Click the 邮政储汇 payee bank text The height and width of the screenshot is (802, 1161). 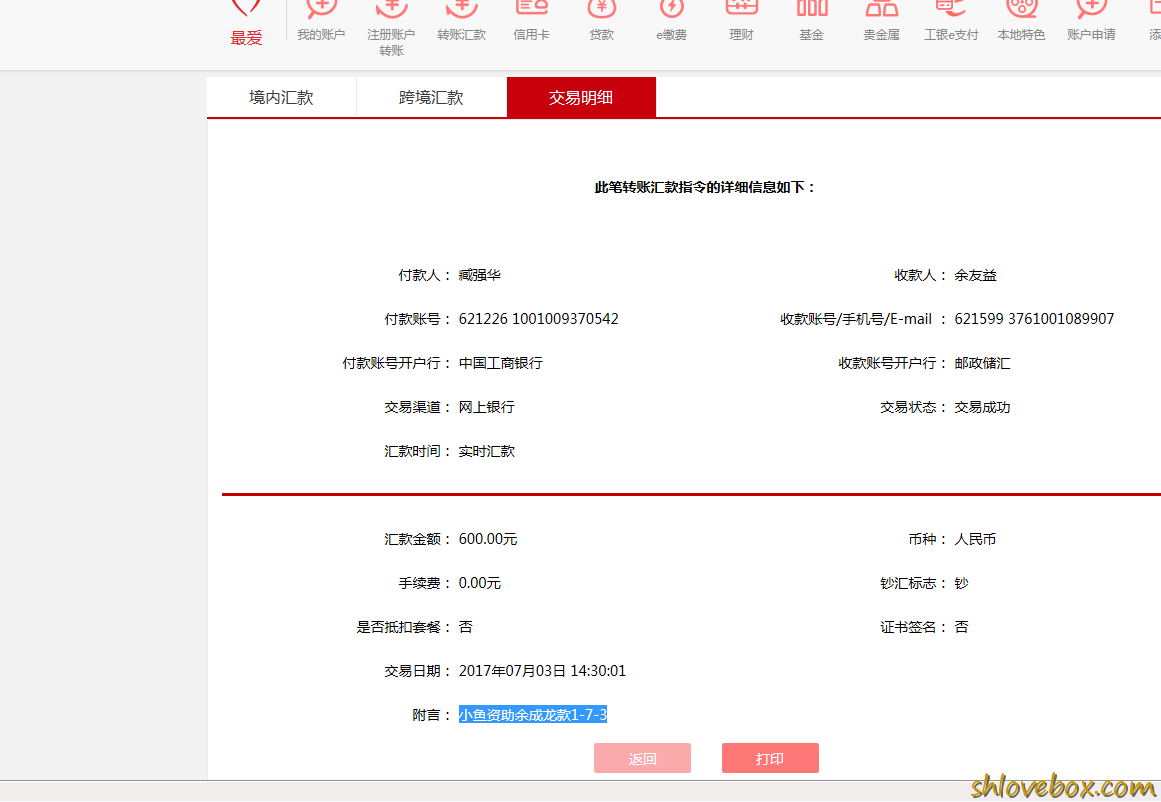pos(982,363)
